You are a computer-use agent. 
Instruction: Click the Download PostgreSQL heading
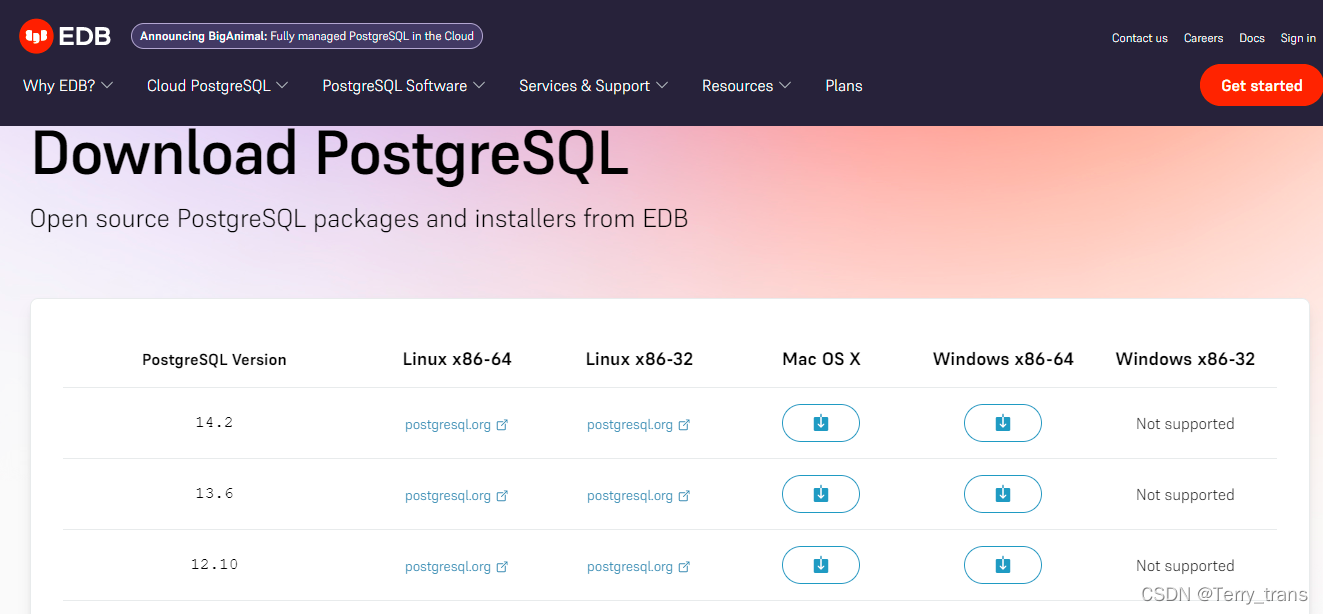tap(330, 155)
